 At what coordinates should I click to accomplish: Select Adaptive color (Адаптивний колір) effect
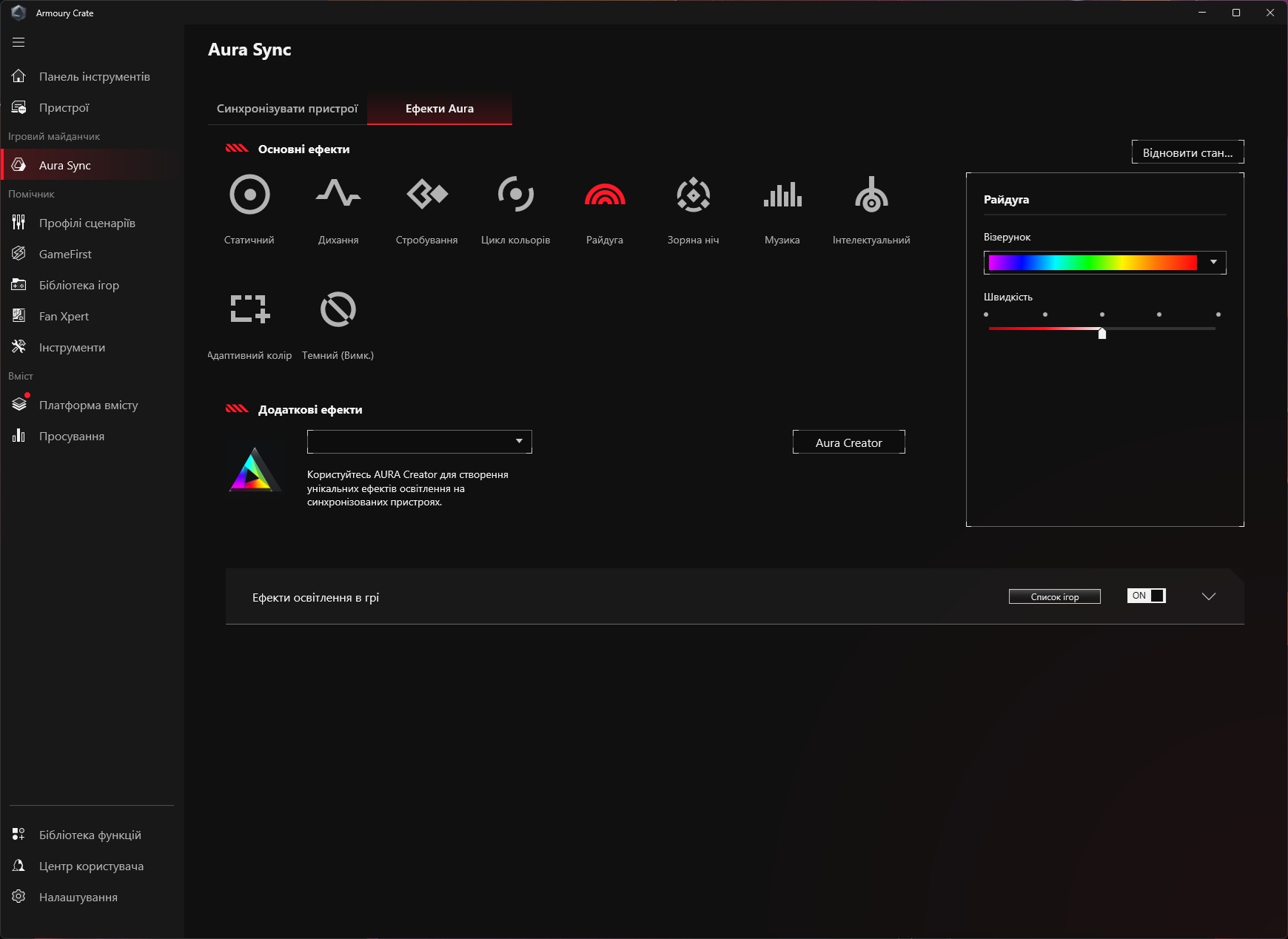(x=249, y=309)
